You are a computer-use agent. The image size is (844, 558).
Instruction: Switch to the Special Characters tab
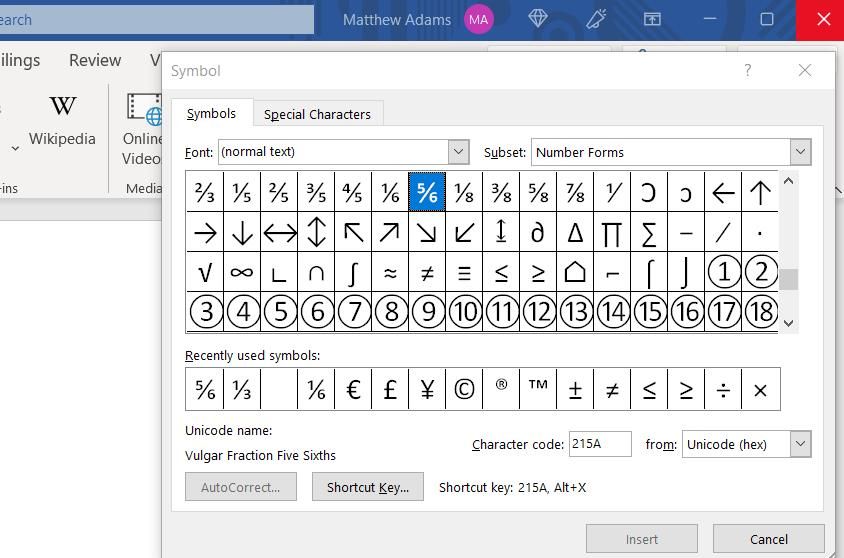pos(318,114)
